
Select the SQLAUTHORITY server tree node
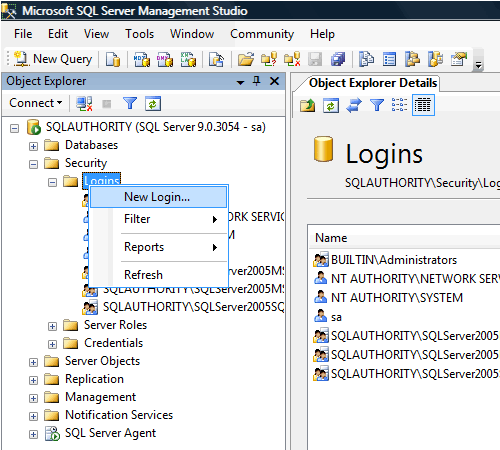click(155, 127)
